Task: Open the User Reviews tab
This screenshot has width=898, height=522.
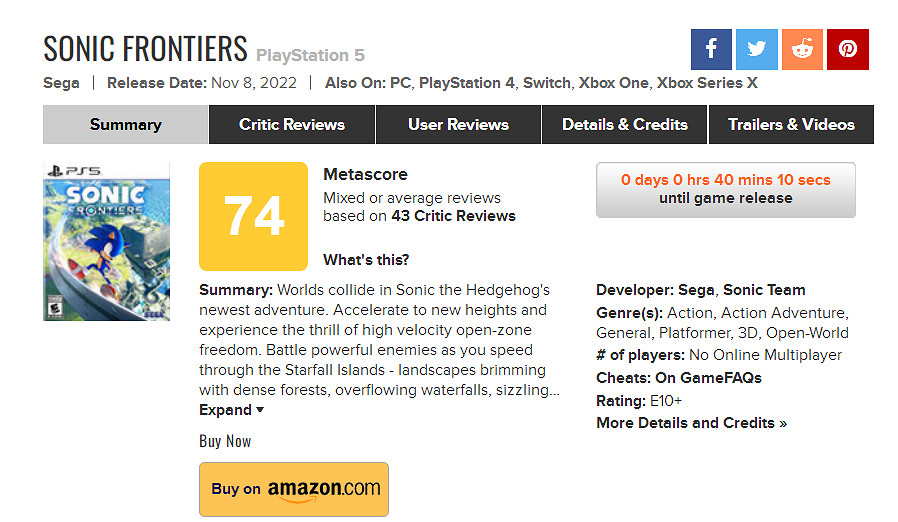Action: click(x=458, y=125)
